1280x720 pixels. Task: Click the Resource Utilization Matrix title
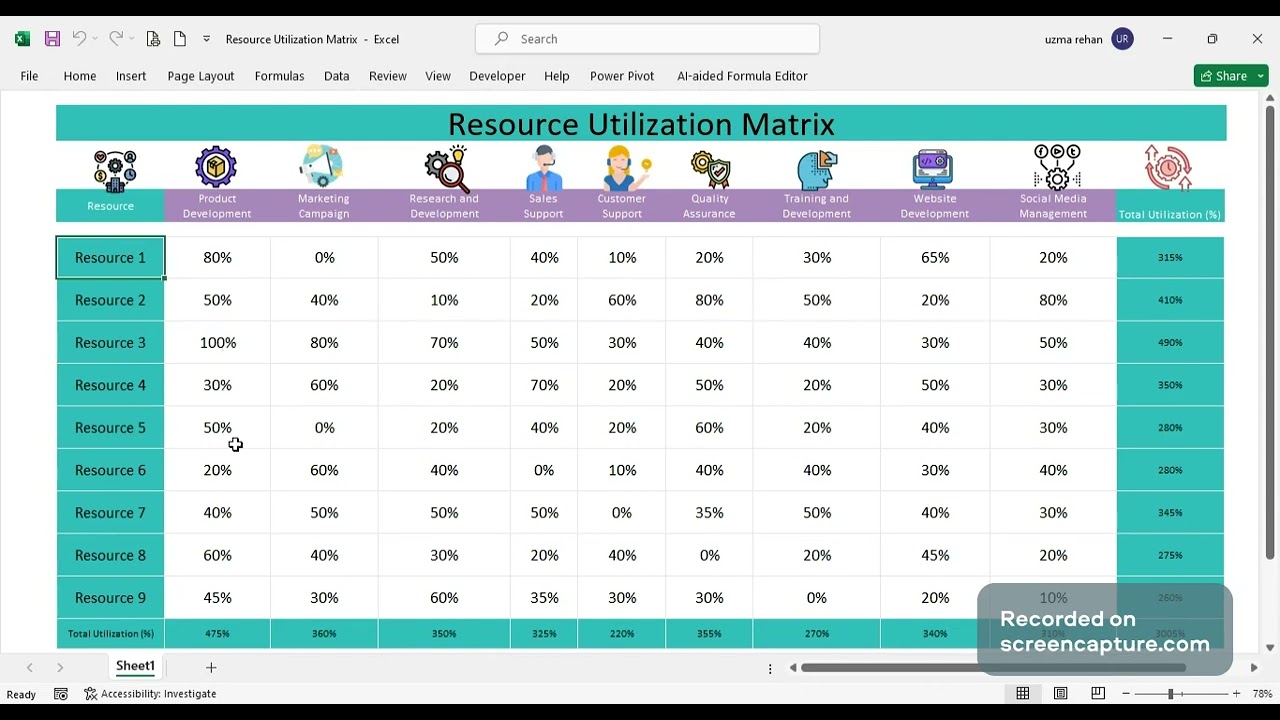point(641,124)
